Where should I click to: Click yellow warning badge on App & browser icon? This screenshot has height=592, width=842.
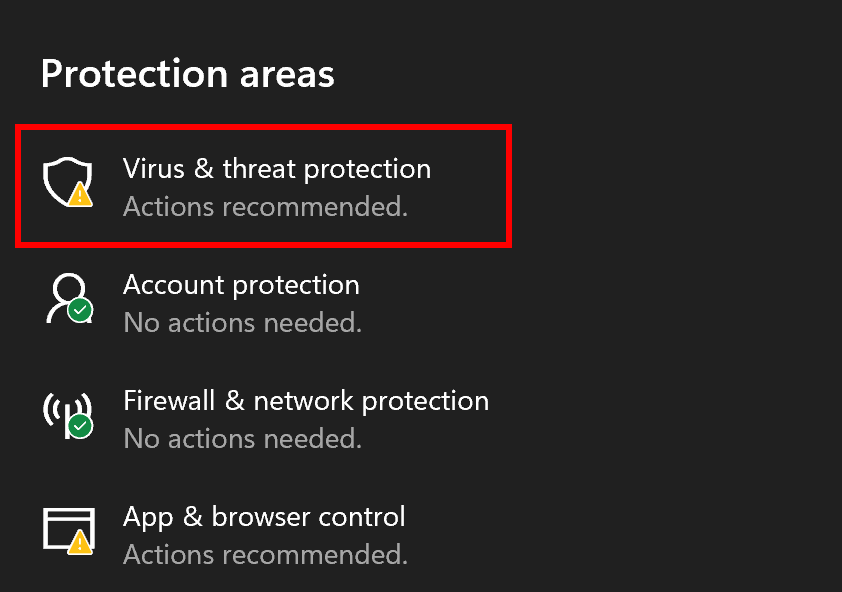[82, 543]
